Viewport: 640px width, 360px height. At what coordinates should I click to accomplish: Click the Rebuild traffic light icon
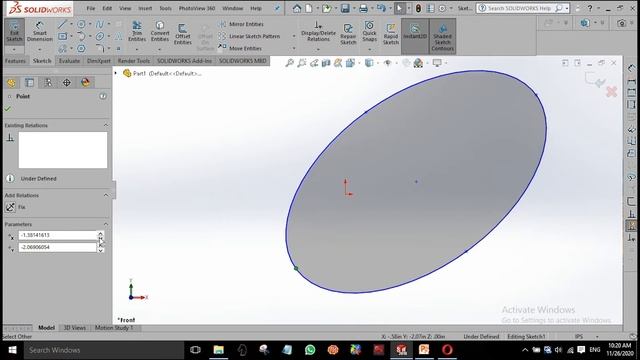[x=418, y=8]
